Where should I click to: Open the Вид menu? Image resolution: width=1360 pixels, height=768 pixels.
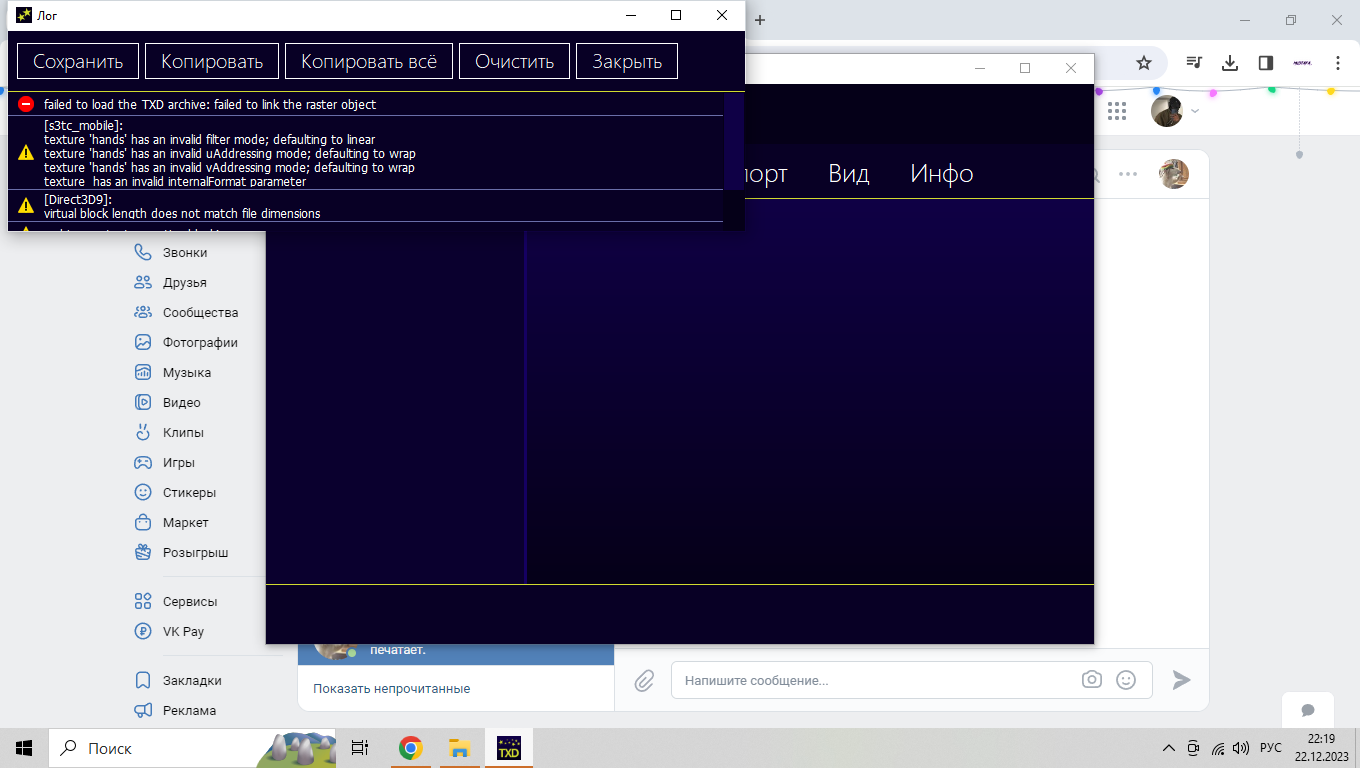point(848,174)
